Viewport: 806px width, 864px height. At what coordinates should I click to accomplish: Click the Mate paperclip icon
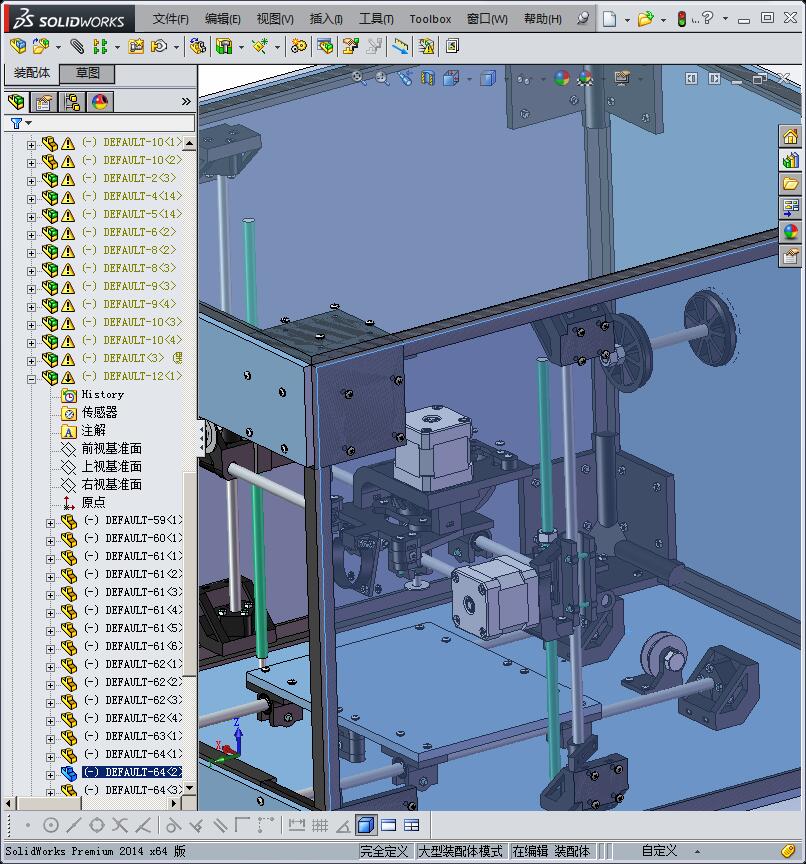77,46
